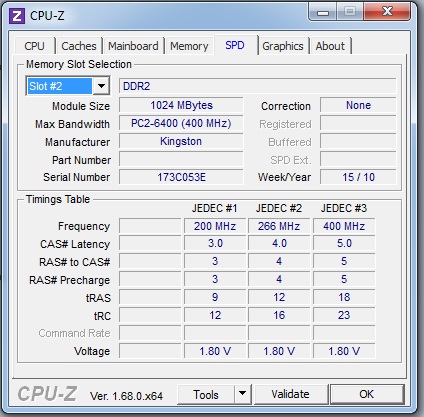The image size is (424, 417).
Task: Click CAS# Latency value 4.0
Action: pos(279,243)
